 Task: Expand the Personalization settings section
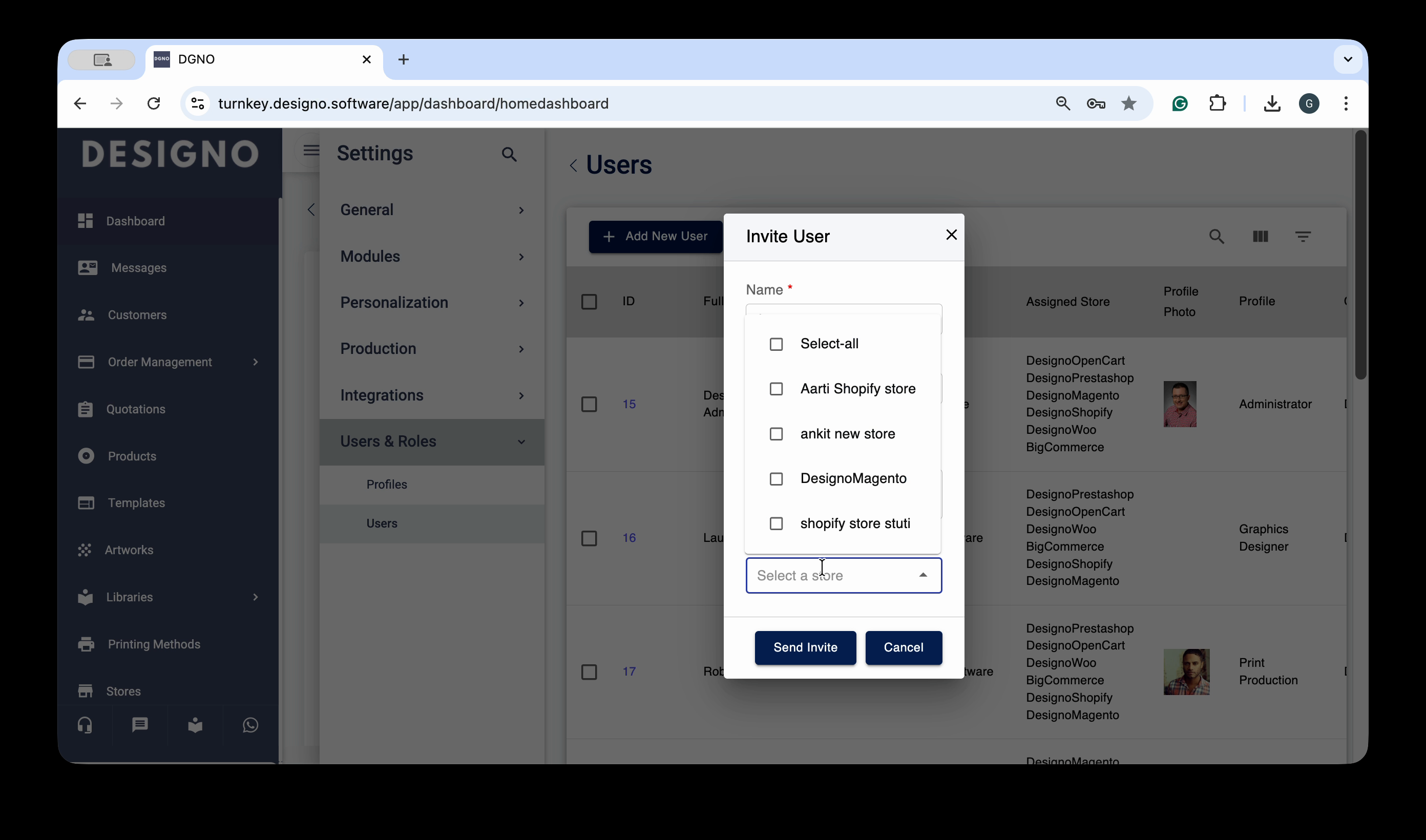pos(432,302)
